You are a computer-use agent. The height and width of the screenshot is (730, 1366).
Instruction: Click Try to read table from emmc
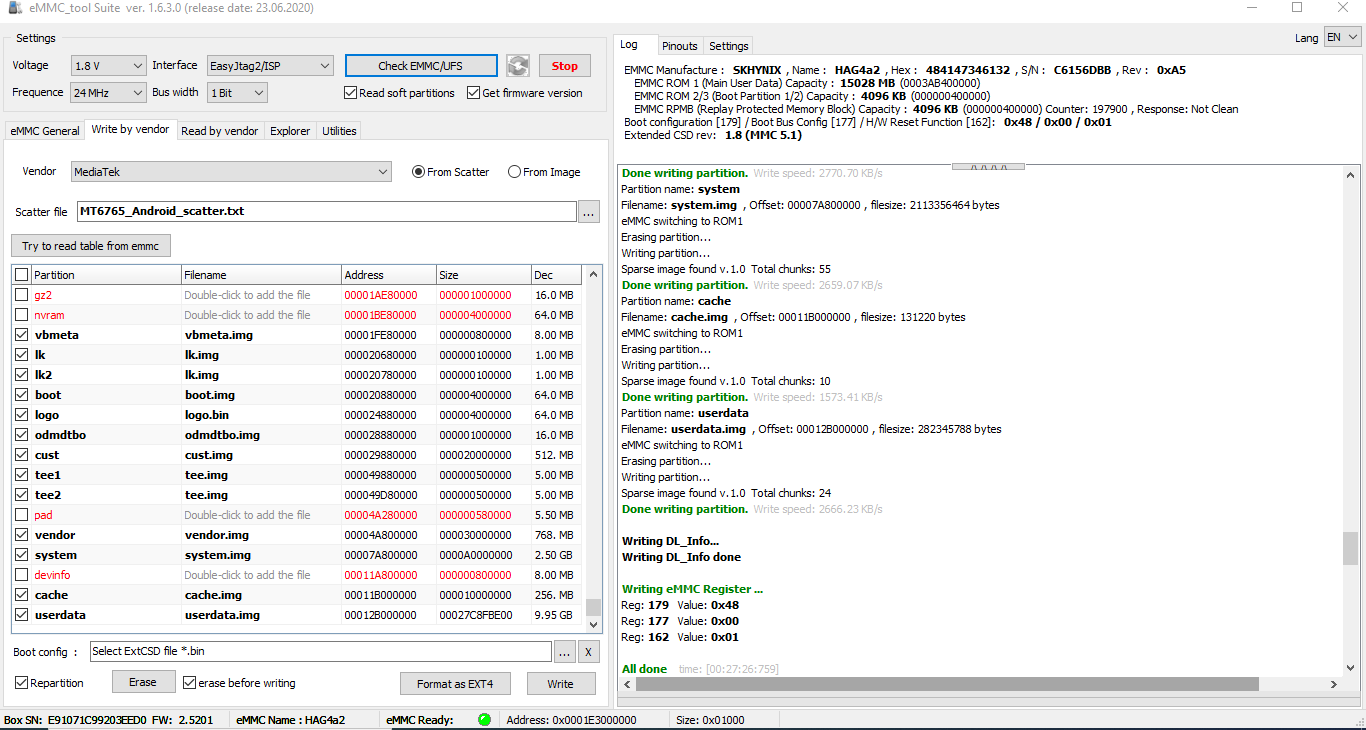[x=91, y=246]
